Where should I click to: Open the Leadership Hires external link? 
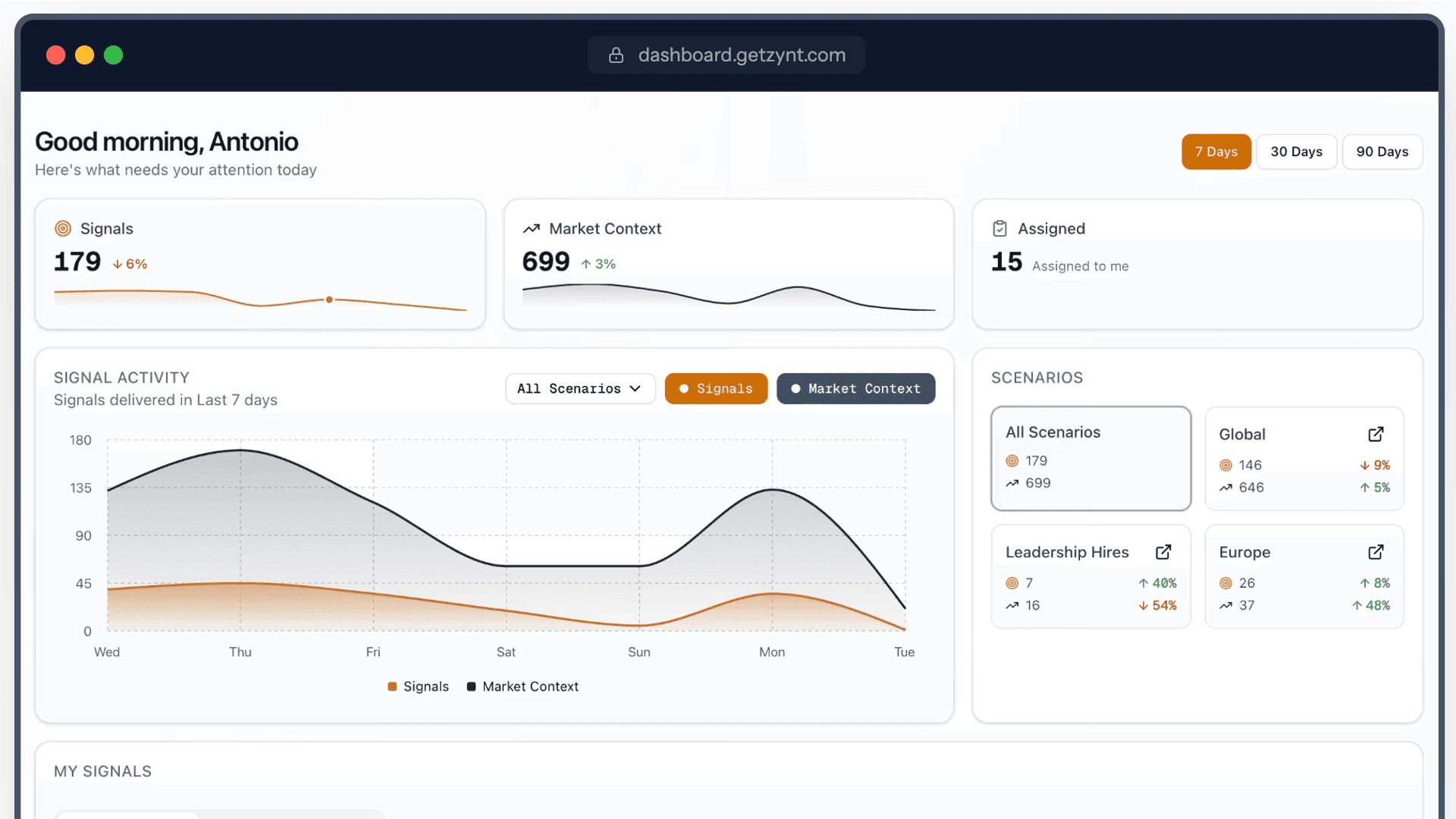click(x=1163, y=552)
